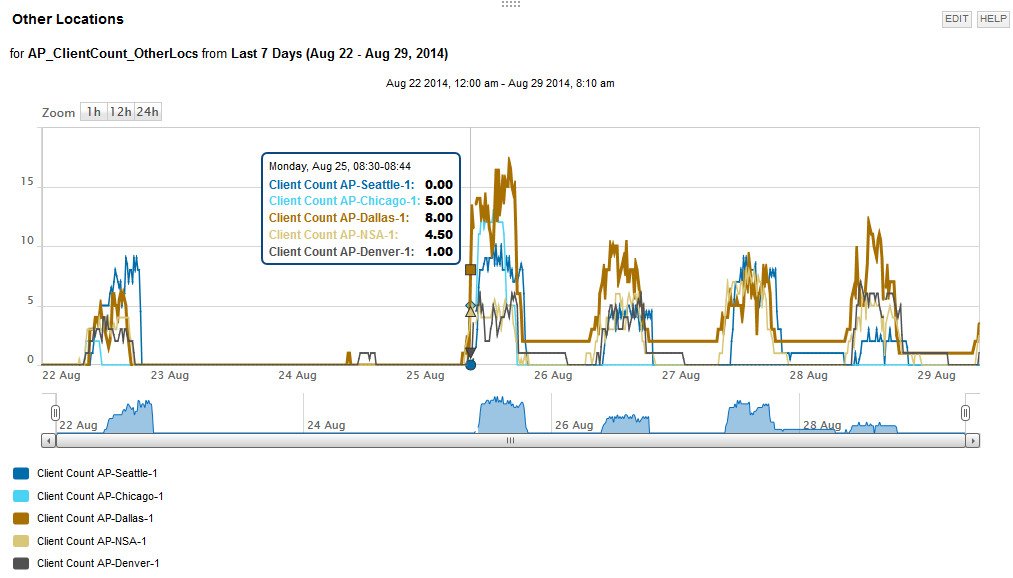Click the time range 'Aug 22 2014, 12:00 am' caption
1013x578 pixels.
pos(442,83)
